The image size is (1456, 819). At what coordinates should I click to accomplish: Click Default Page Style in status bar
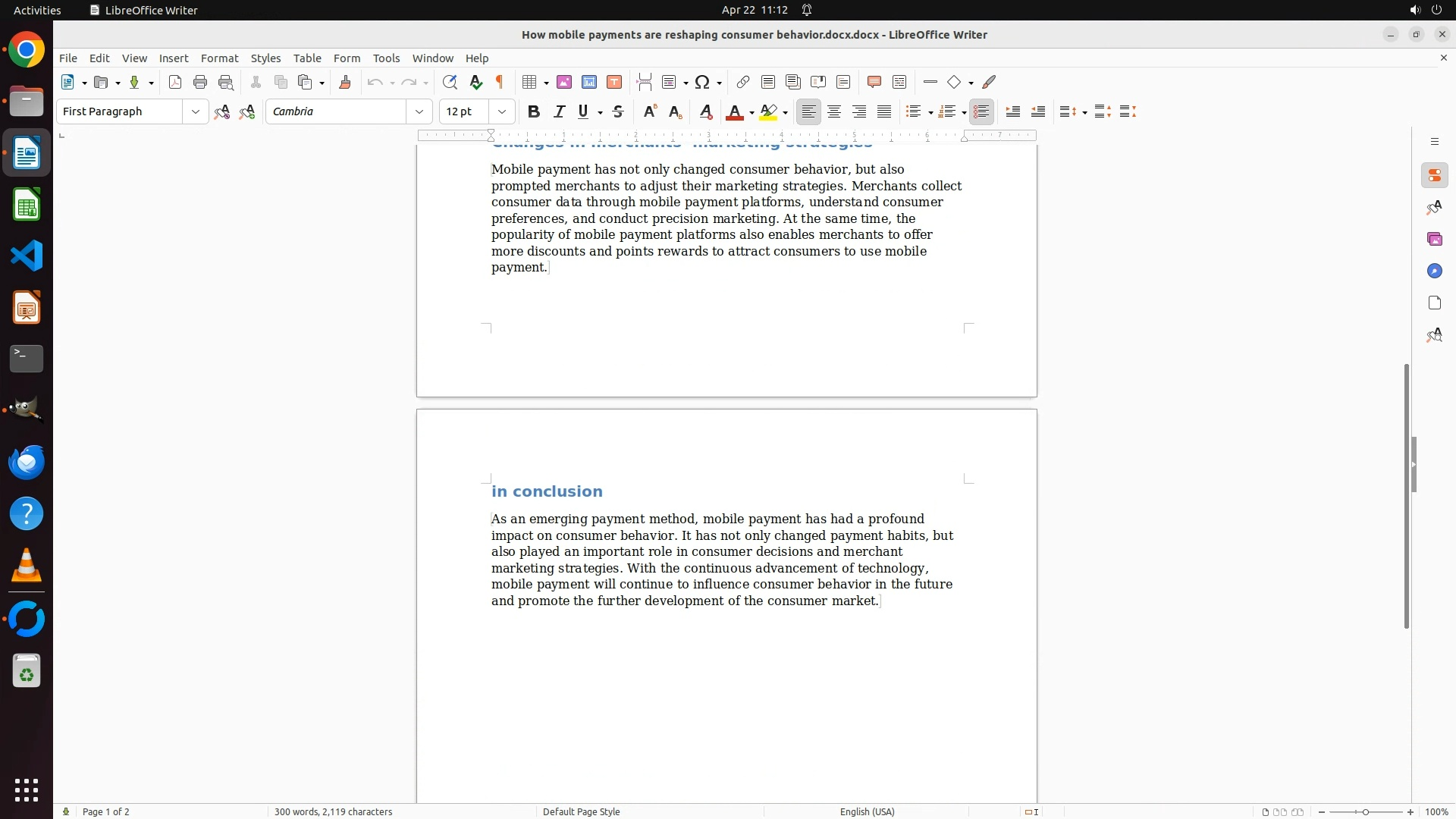click(581, 811)
